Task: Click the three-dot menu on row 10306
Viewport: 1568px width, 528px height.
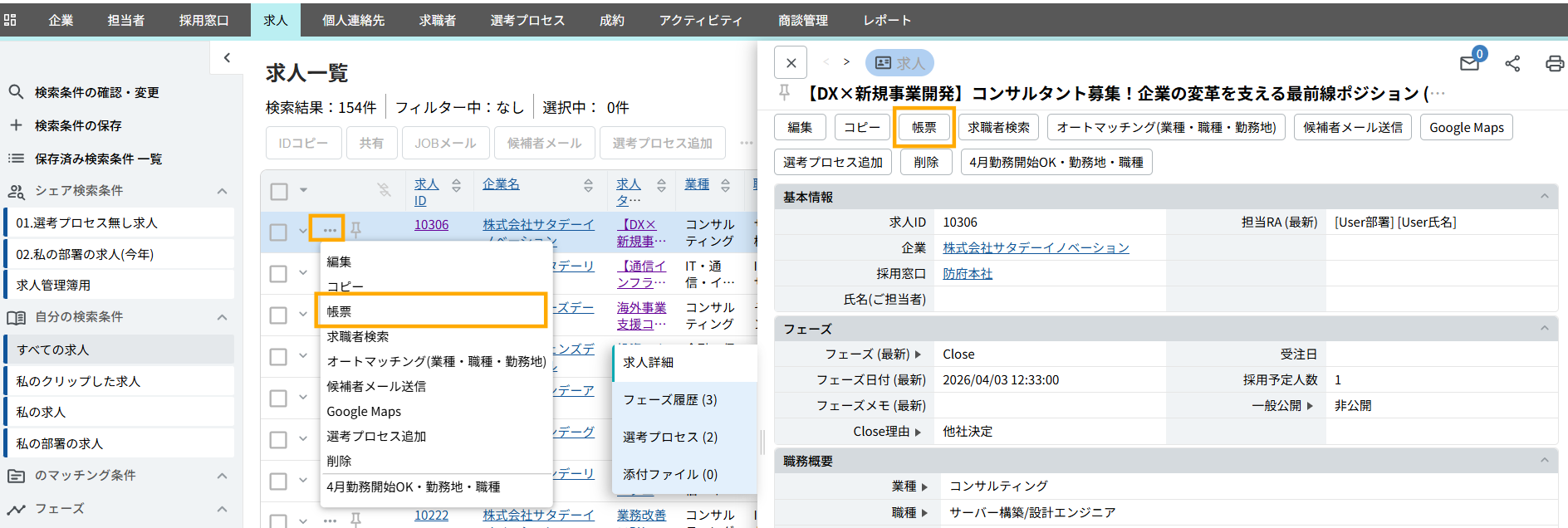Action: (x=330, y=229)
